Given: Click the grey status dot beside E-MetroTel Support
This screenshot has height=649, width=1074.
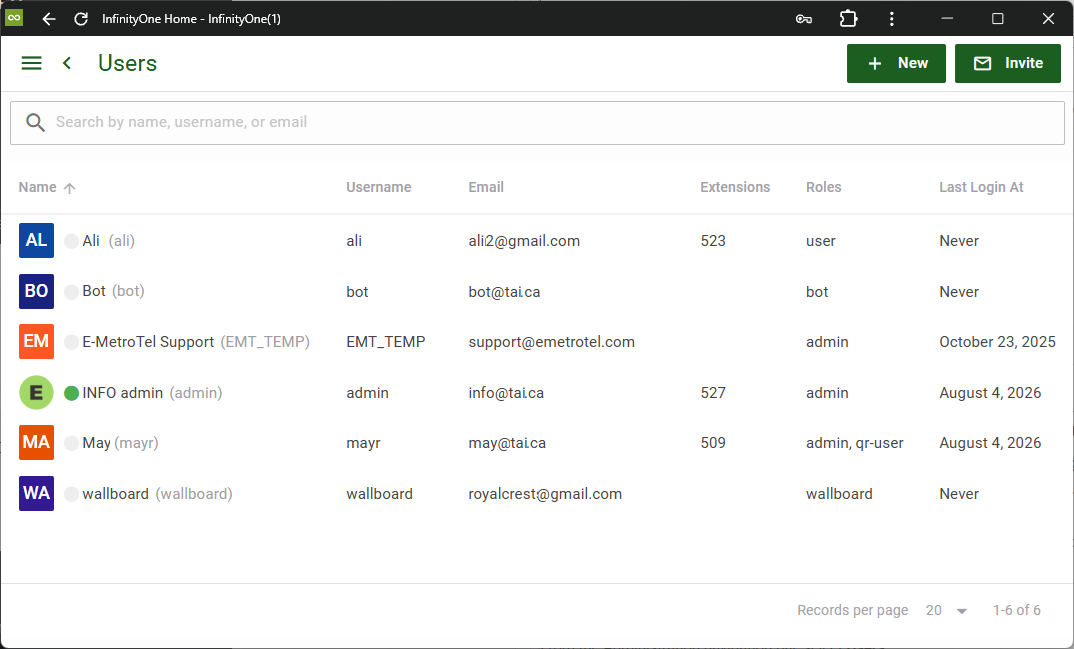Looking at the screenshot, I should [71, 342].
